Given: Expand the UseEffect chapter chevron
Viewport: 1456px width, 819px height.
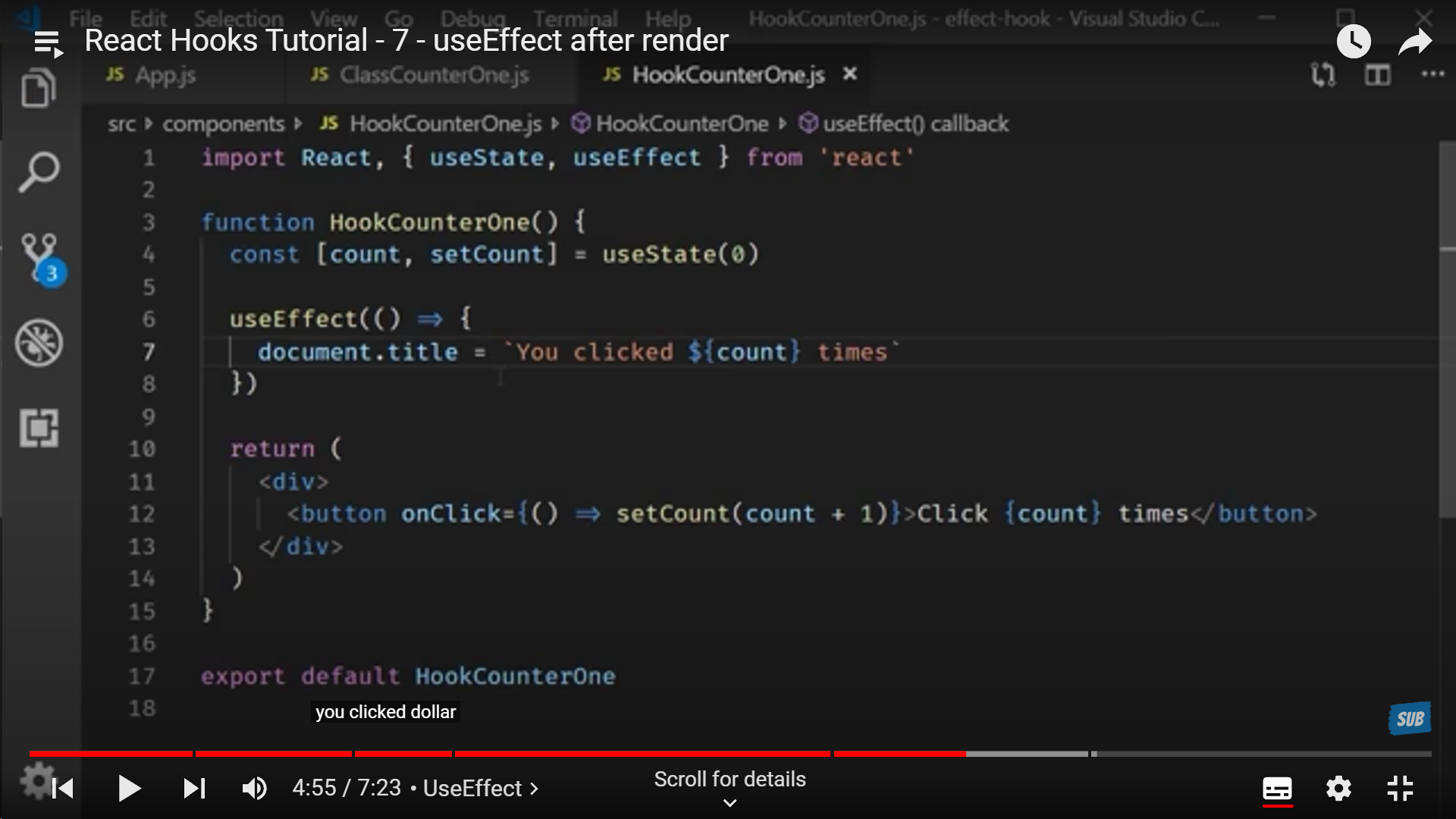Looking at the screenshot, I should [x=535, y=789].
